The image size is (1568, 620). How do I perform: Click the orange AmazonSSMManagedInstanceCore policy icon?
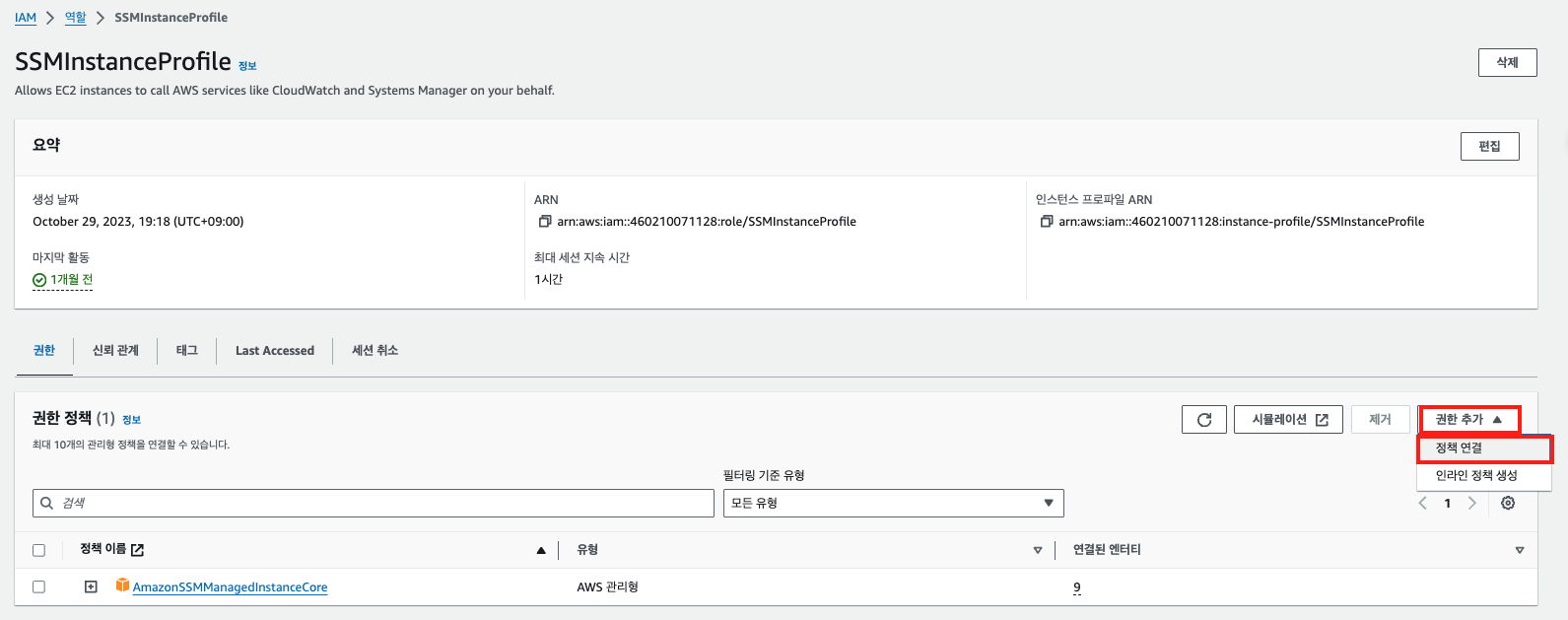pyautogui.click(x=122, y=586)
